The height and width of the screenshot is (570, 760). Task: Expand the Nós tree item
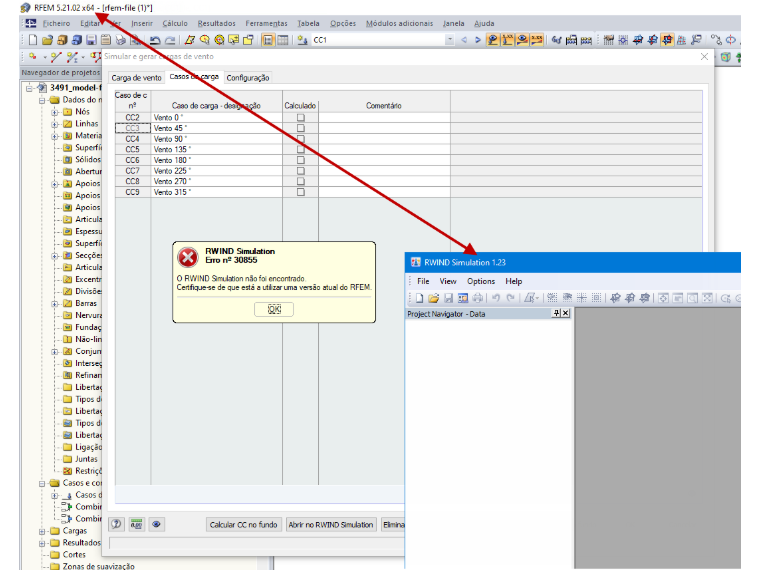(x=55, y=112)
